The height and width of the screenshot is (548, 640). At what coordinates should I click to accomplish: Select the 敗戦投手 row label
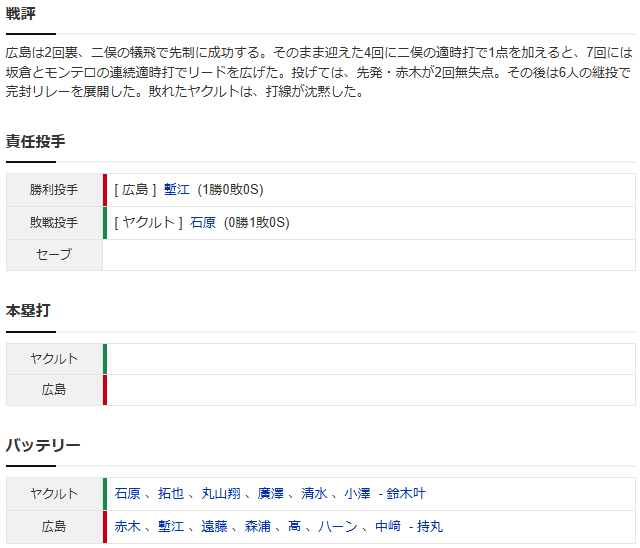(x=54, y=223)
